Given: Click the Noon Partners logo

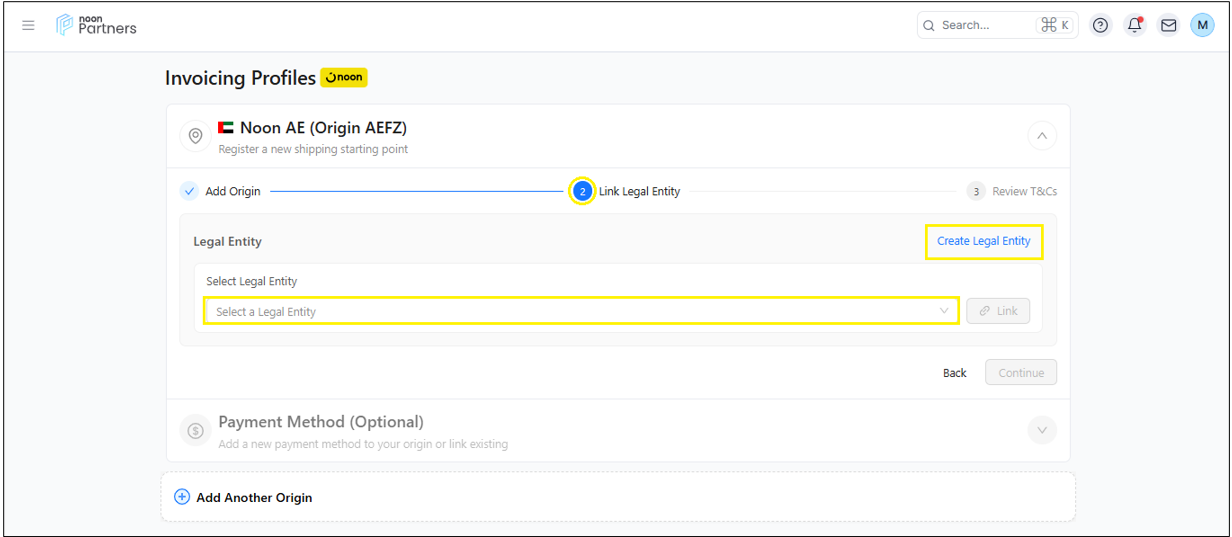Looking at the screenshot, I should pyautogui.click(x=97, y=25).
